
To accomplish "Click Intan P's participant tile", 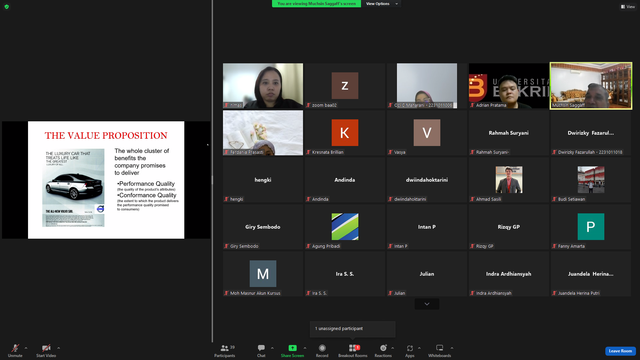I will click(427, 227).
